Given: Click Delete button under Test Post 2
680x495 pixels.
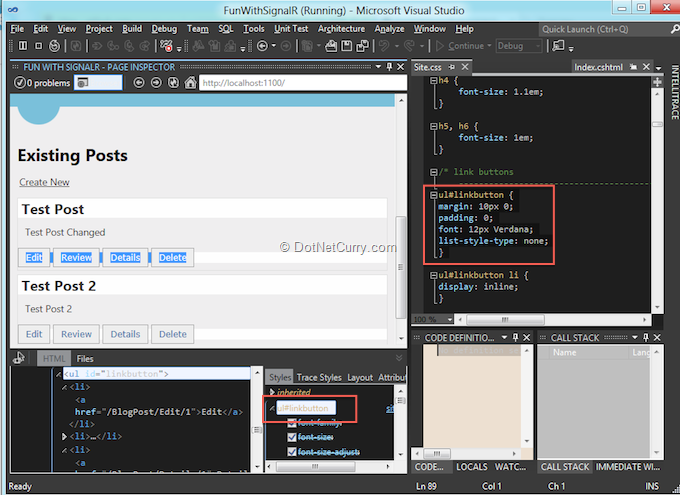Looking at the screenshot, I should pyautogui.click(x=173, y=334).
